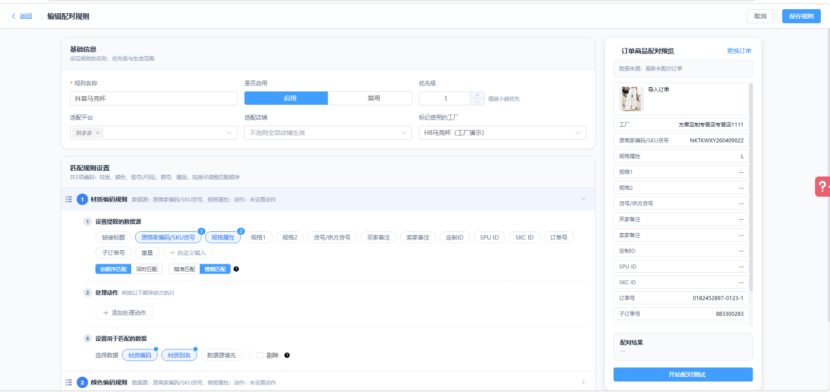Toggle the 订单号 data source tag
The width and height of the screenshot is (830, 392).
click(x=559, y=238)
